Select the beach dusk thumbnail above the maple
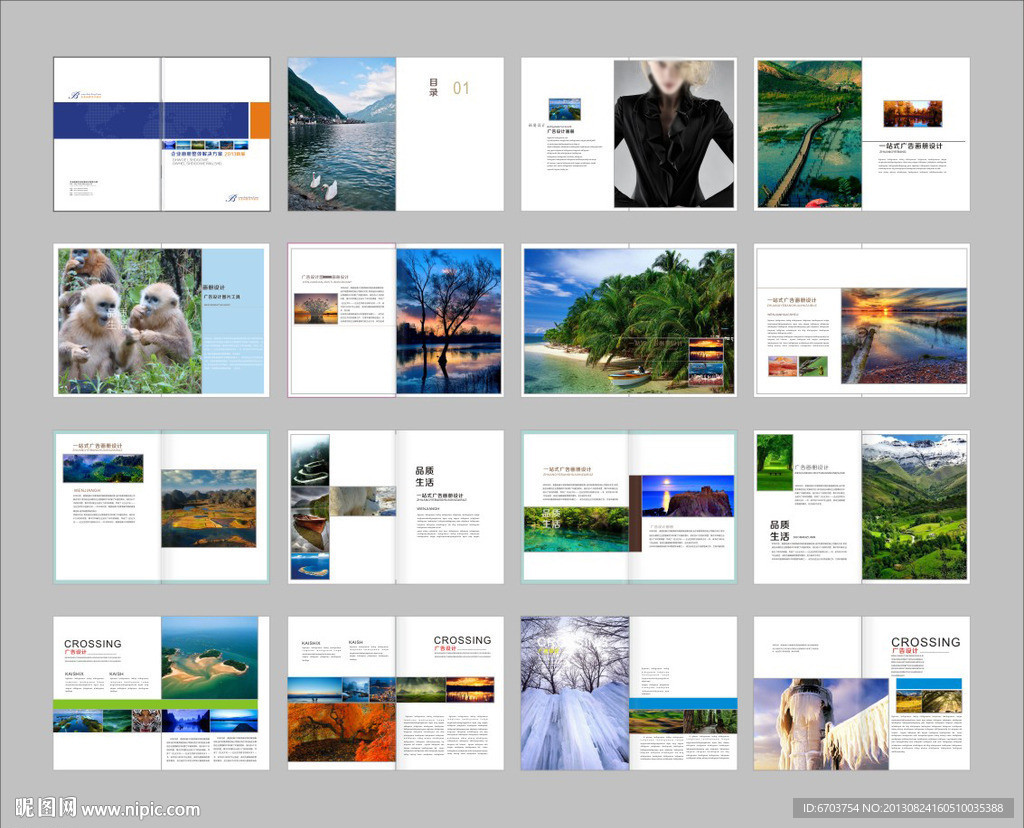Screen dimensions: 1024x828 click(315, 690)
